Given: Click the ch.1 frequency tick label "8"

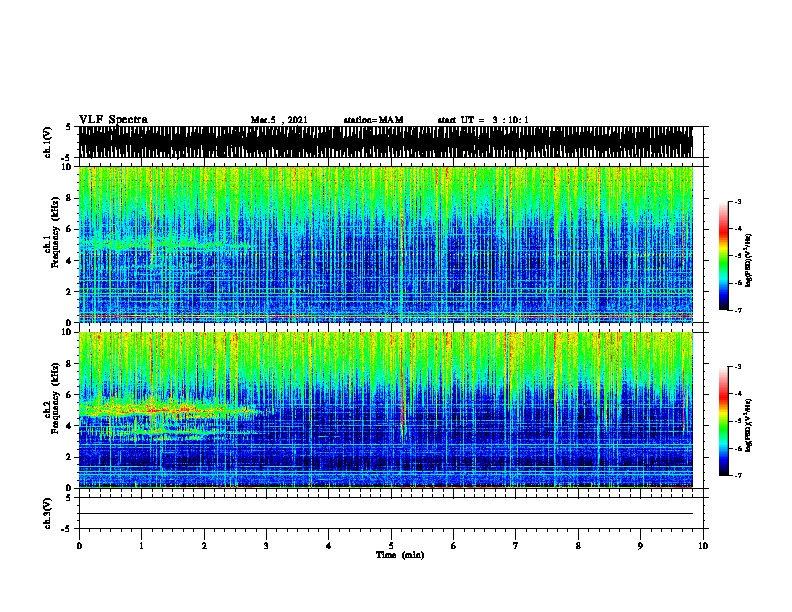Looking at the screenshot, I should click(70, 198).
